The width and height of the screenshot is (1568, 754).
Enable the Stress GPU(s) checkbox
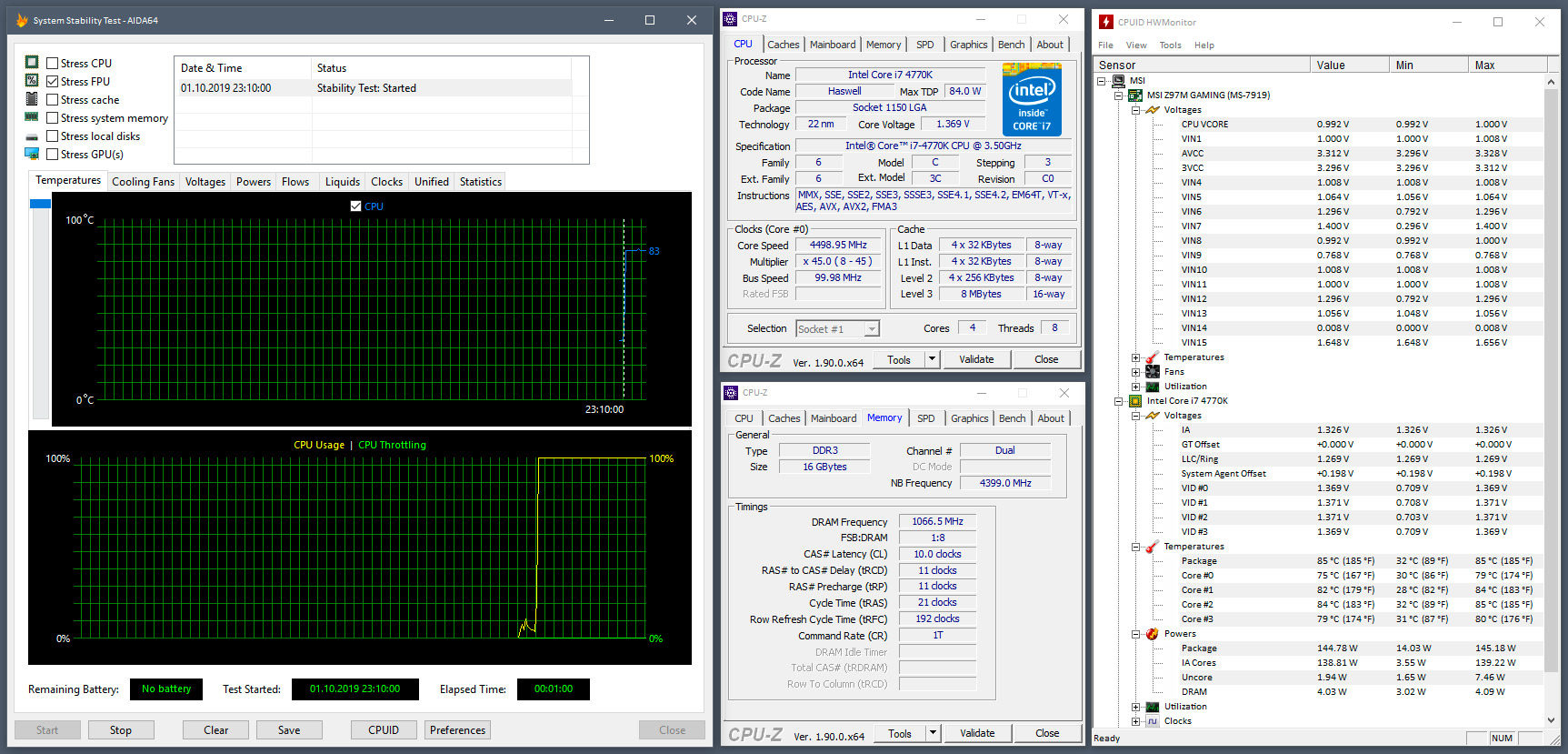53,154
